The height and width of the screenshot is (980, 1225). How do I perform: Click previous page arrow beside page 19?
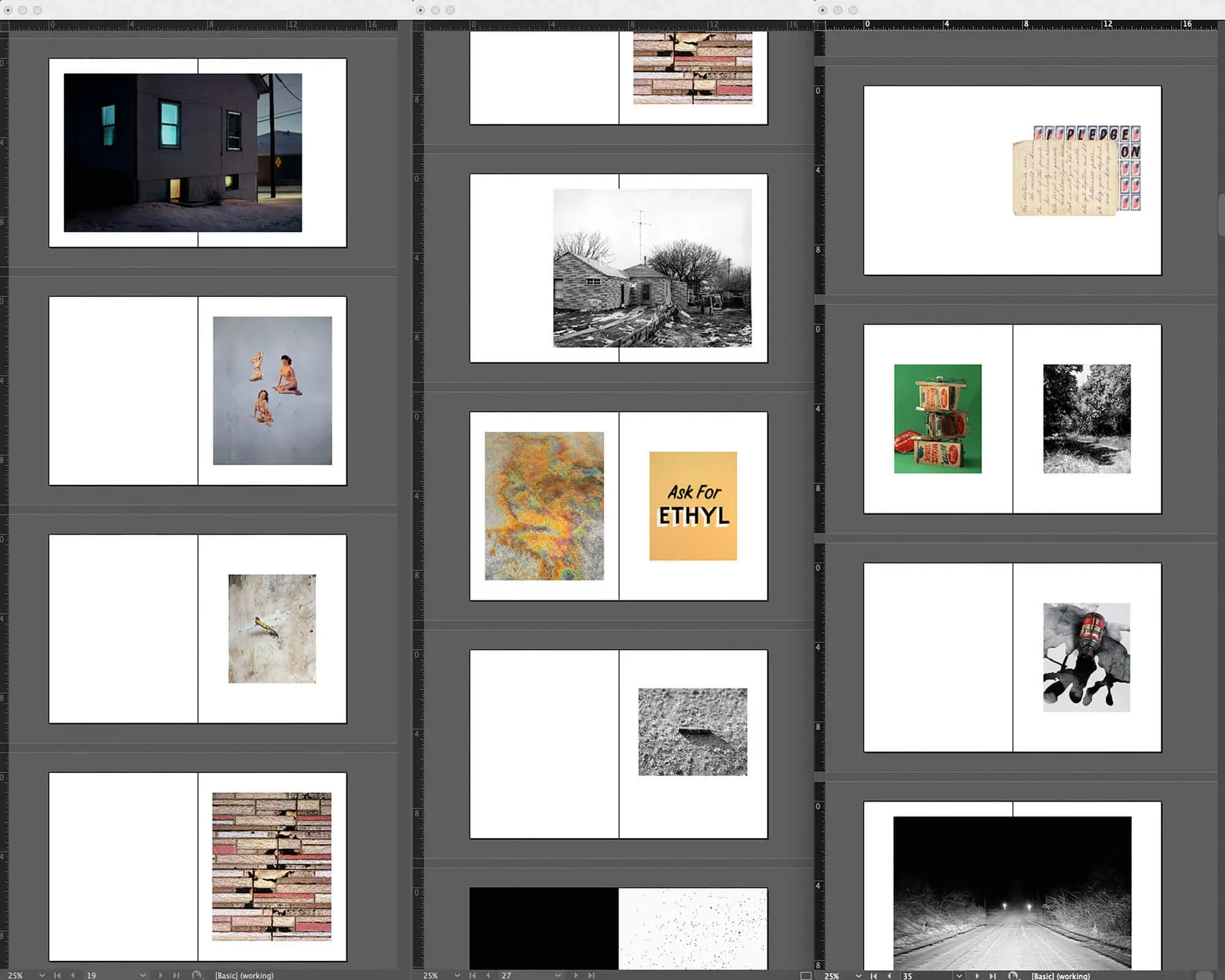click(73, 975)
